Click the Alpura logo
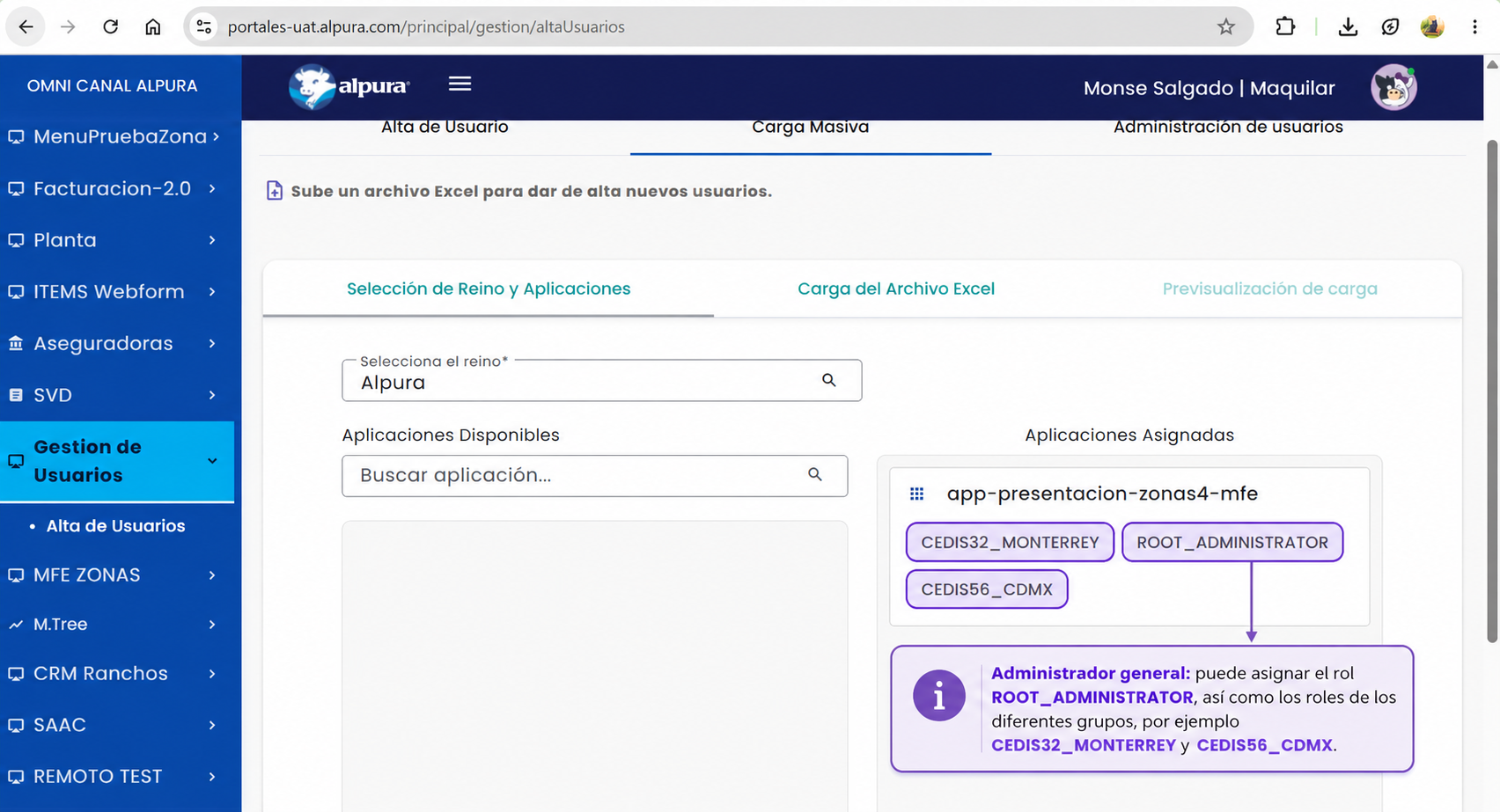 click(x=349, y=86)
